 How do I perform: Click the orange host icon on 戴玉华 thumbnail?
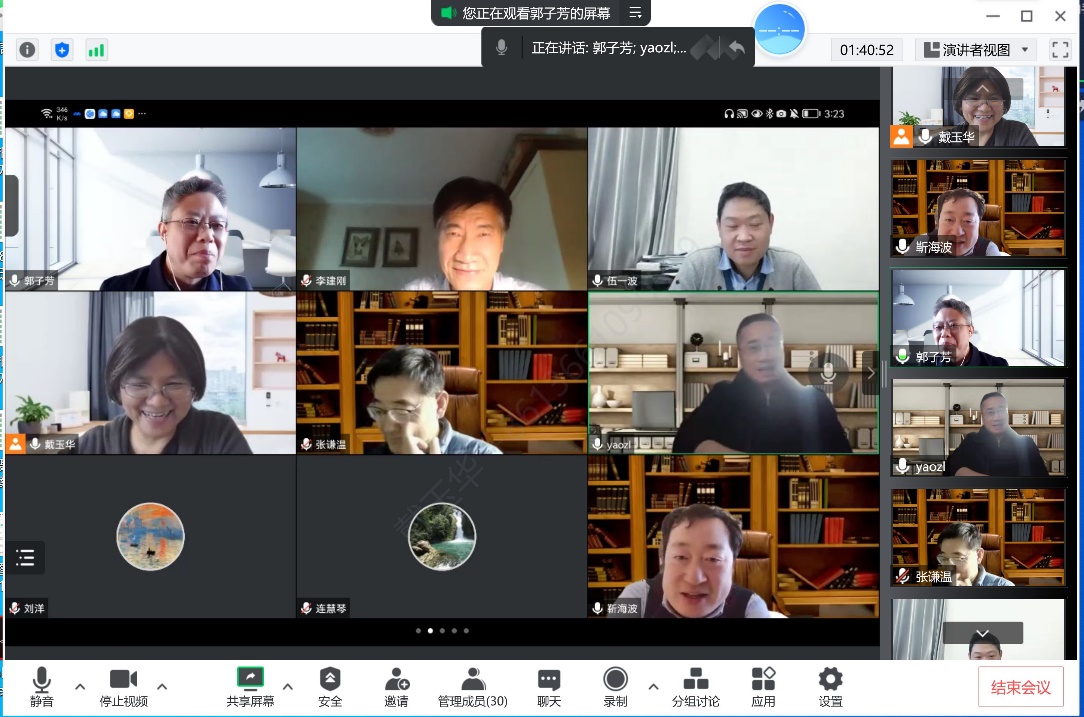[901, 136]
